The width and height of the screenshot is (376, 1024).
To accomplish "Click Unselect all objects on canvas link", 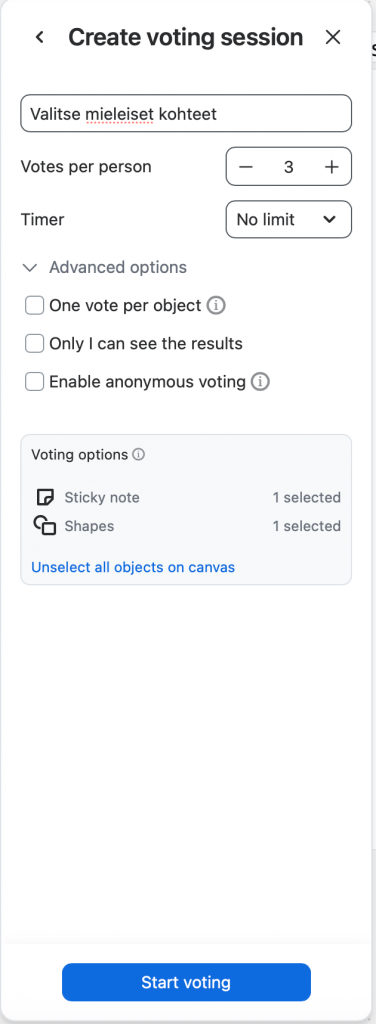I will click(133, 567).
